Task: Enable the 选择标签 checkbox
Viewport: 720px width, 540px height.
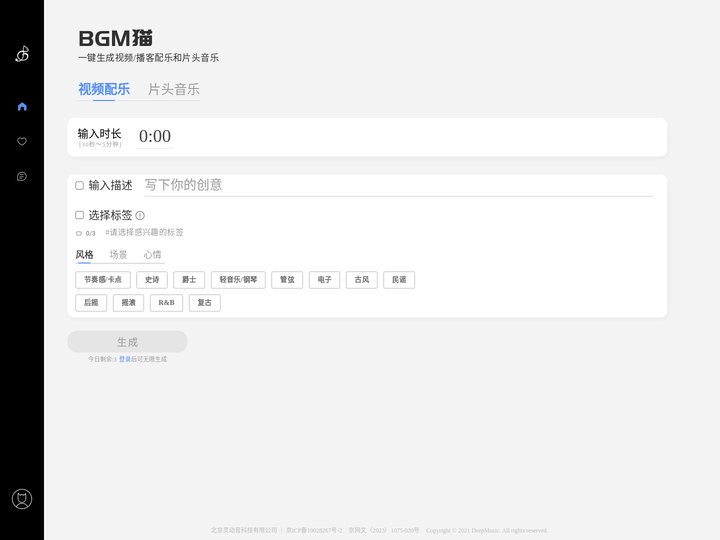Action: (x=79, y=215)
